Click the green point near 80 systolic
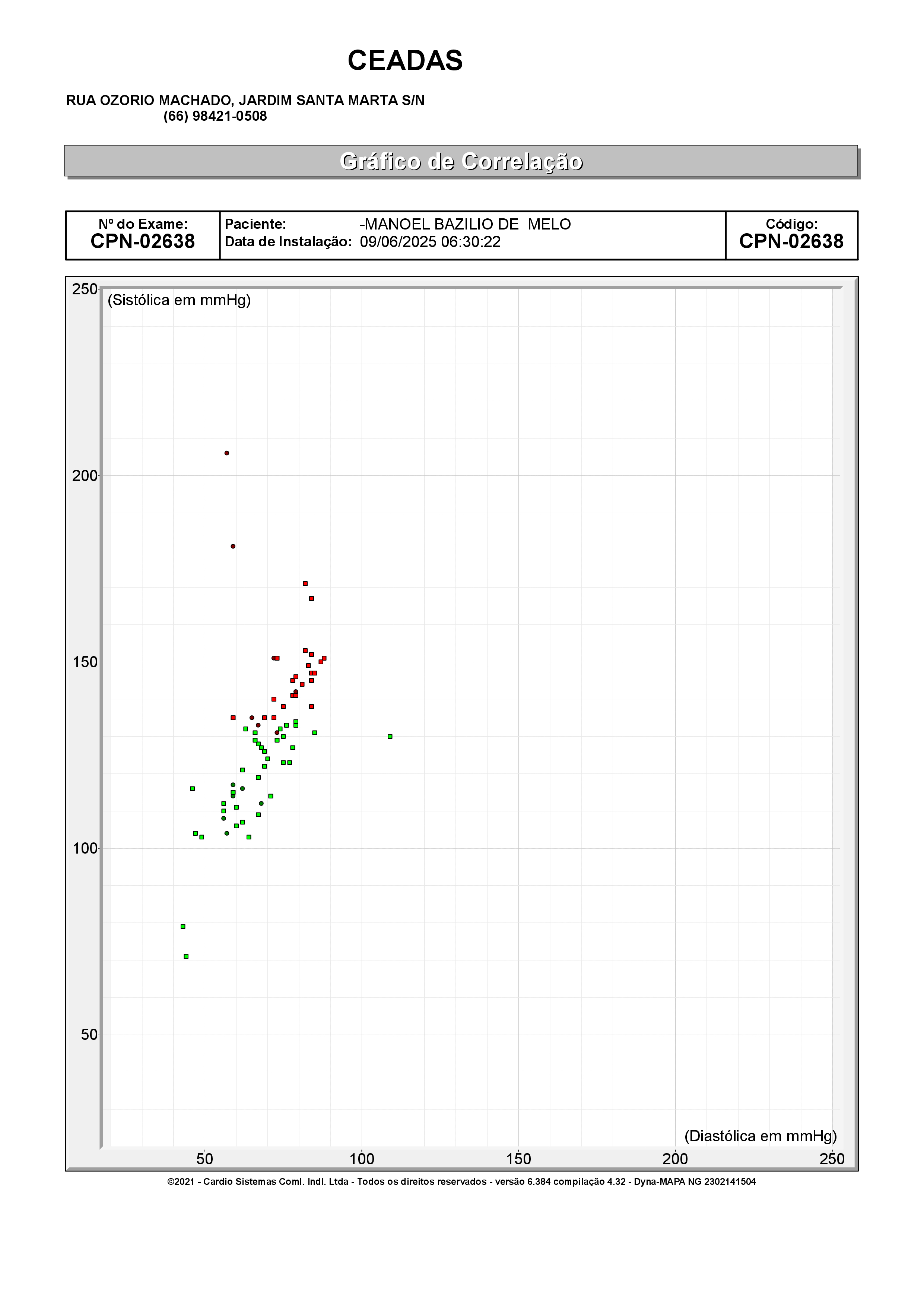Viewport: 924px width, 1307px height. [182, 926]
